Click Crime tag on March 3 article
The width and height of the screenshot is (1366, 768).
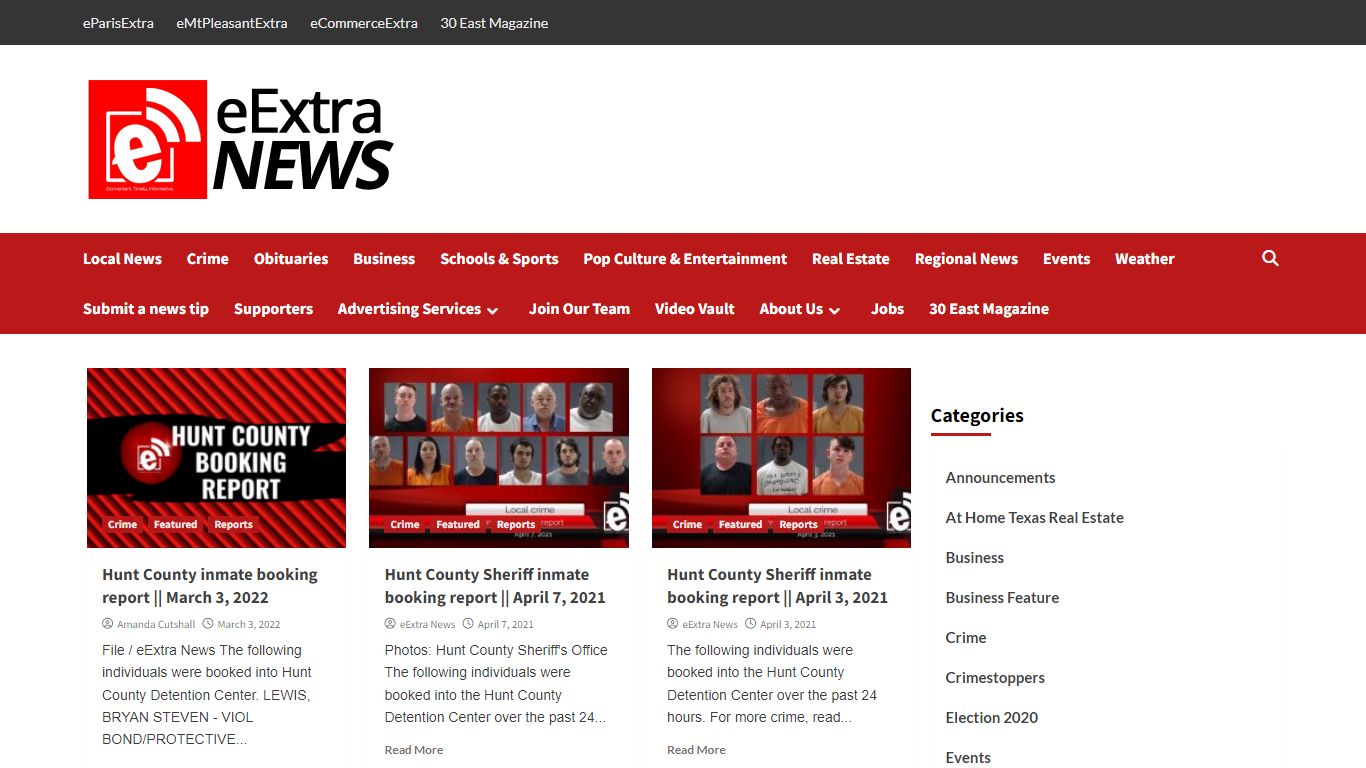tap(123, 524)
